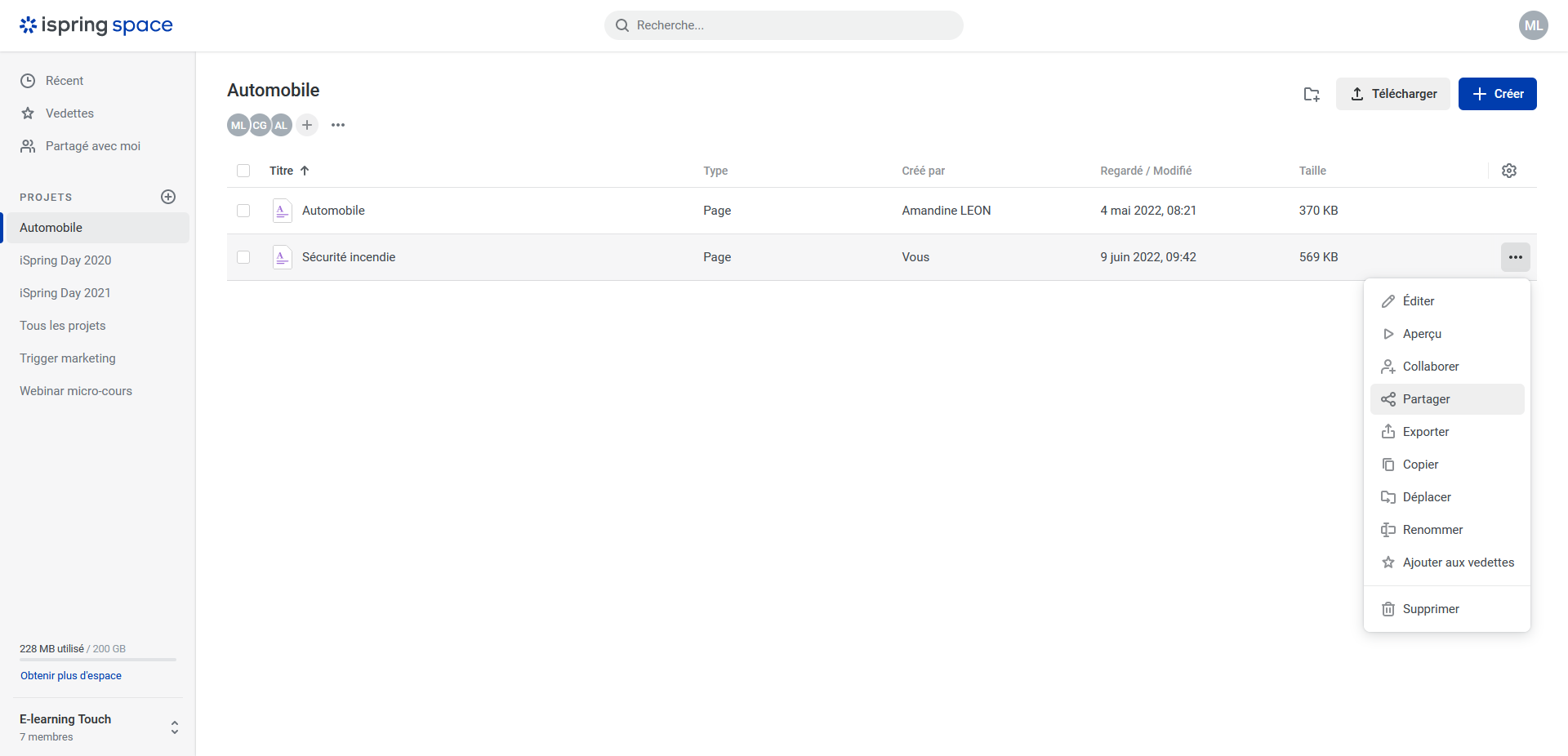Click the ispring space logo

(96, 25)
